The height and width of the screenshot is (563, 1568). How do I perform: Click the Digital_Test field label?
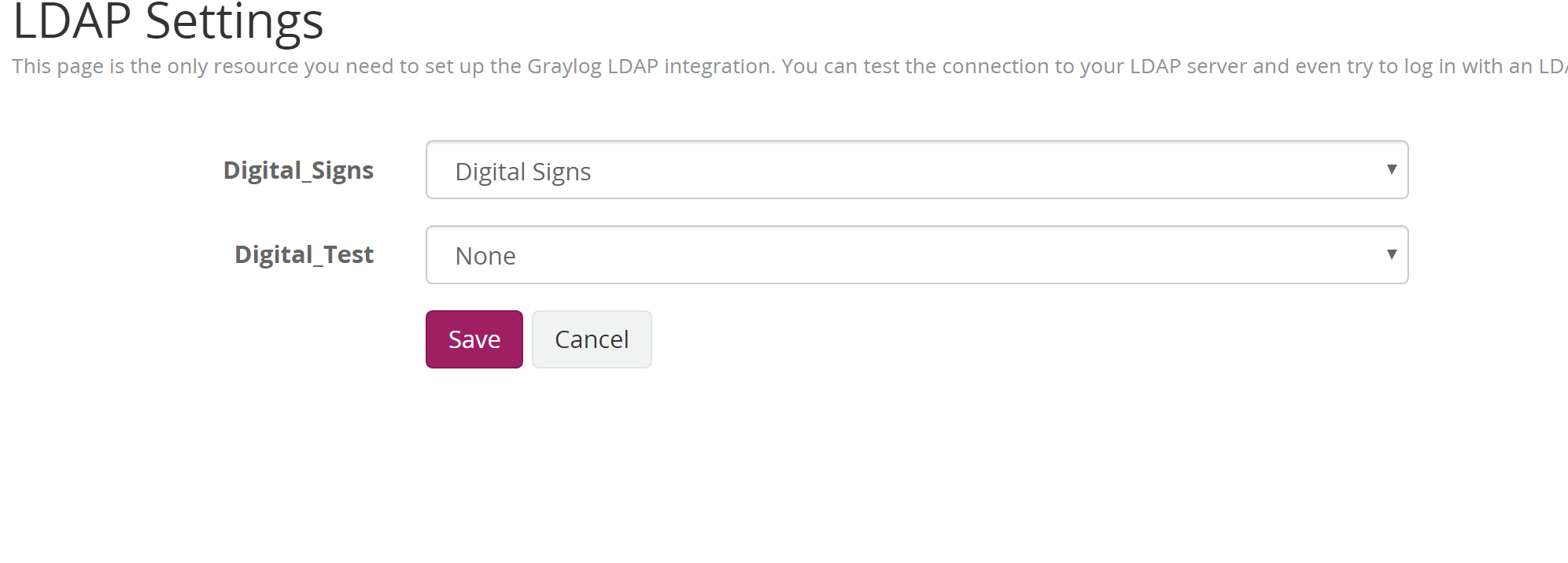tap(304, 254)
